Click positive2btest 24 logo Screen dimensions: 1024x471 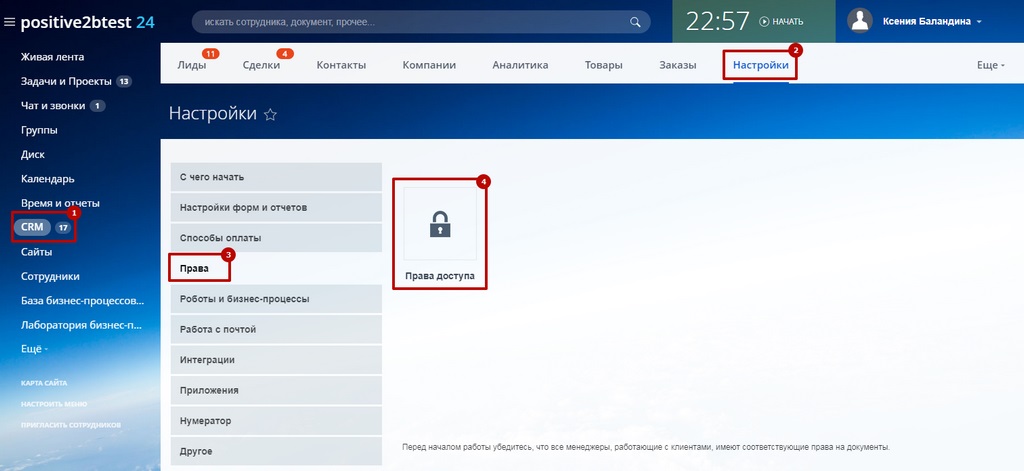pos(88,22)
